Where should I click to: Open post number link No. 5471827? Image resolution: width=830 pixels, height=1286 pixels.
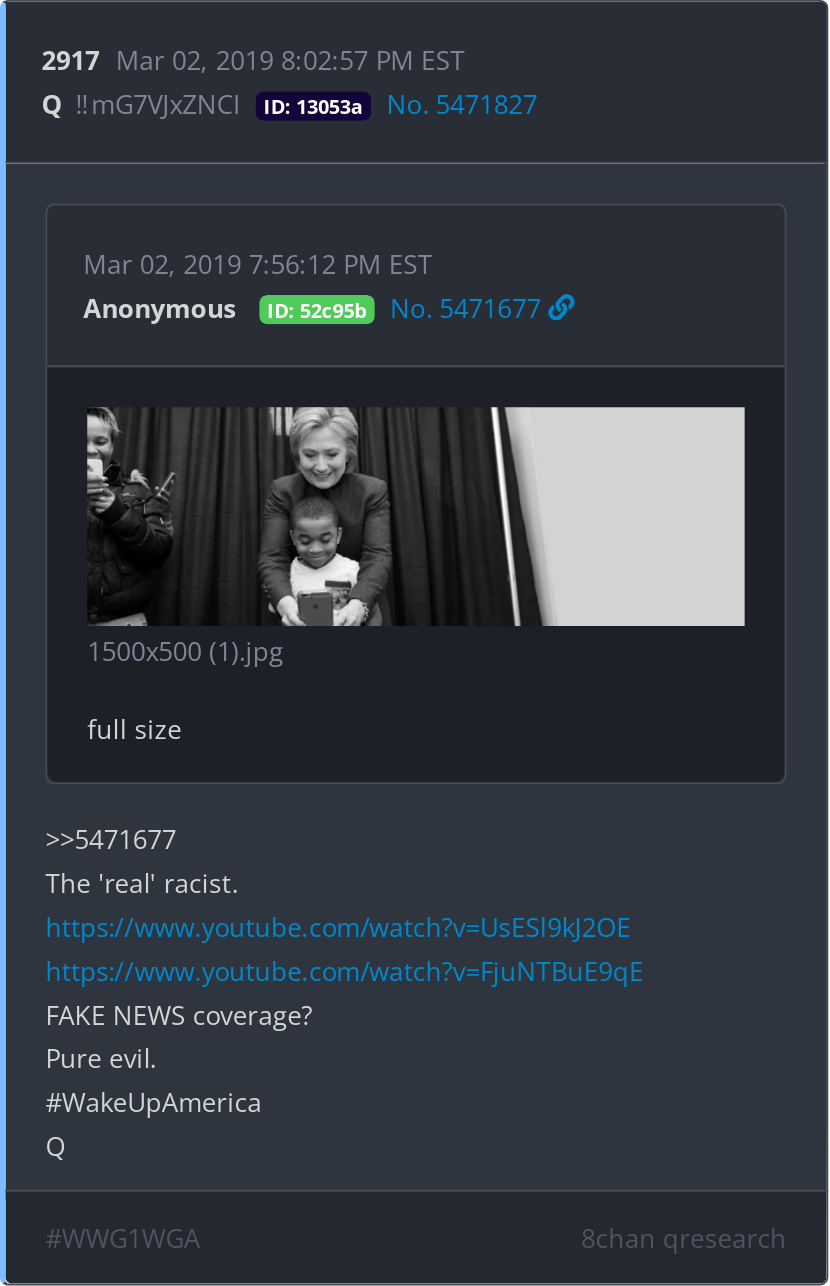(x=462, y=105)
